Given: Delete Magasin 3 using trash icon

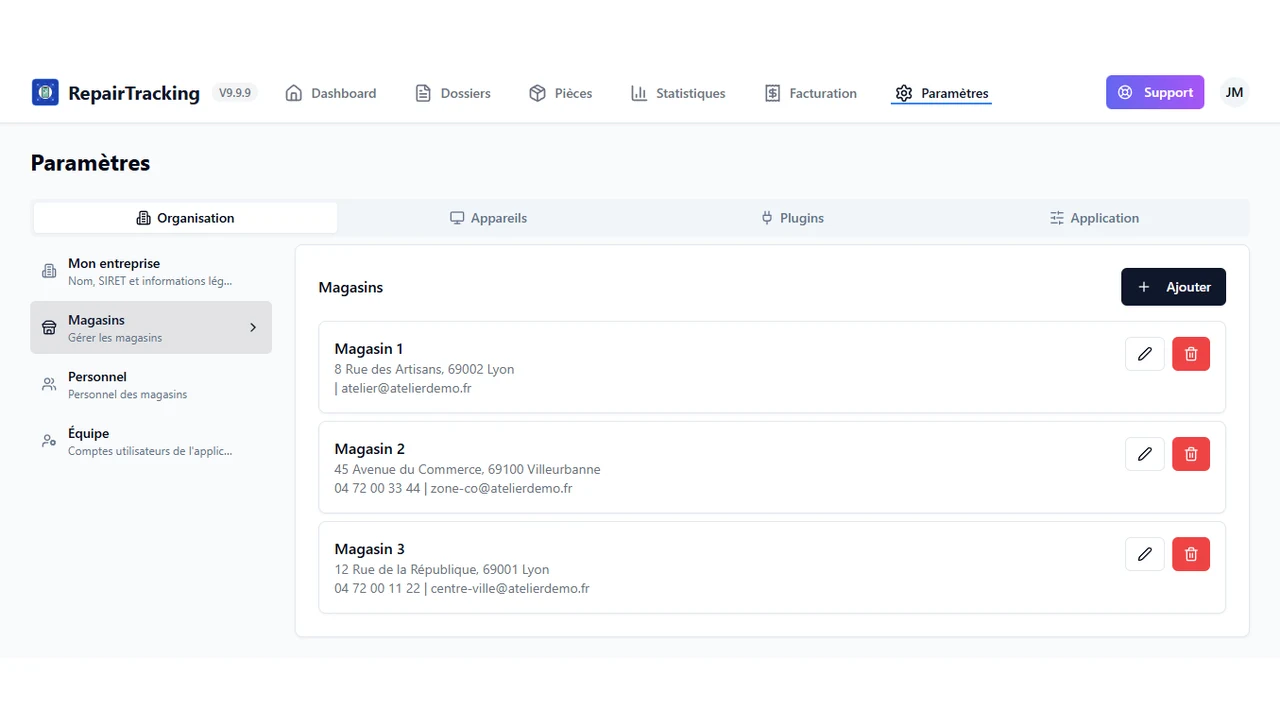Looking at the screenshot, I should tap(1191, 554).
